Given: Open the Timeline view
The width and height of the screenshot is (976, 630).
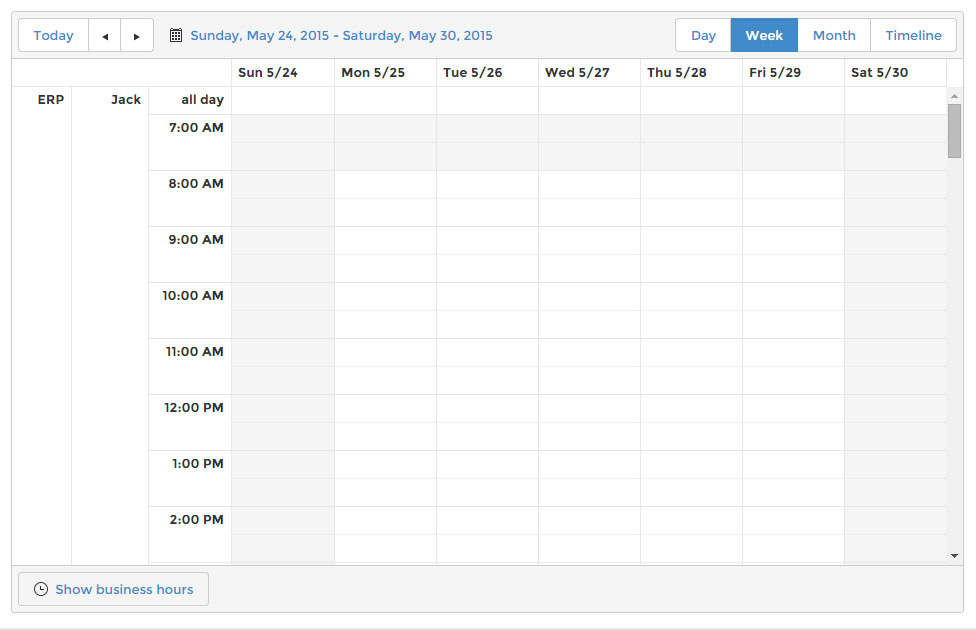Looking at the screenshot, I should (913, 36).
